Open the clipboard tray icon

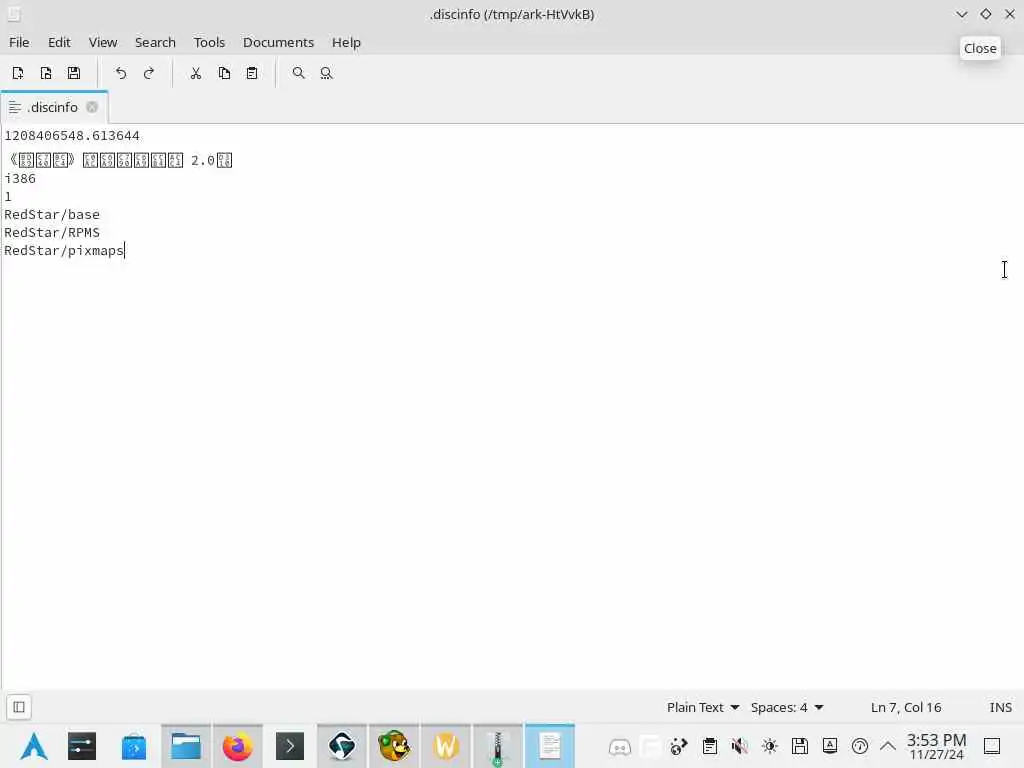coord(710,746)
